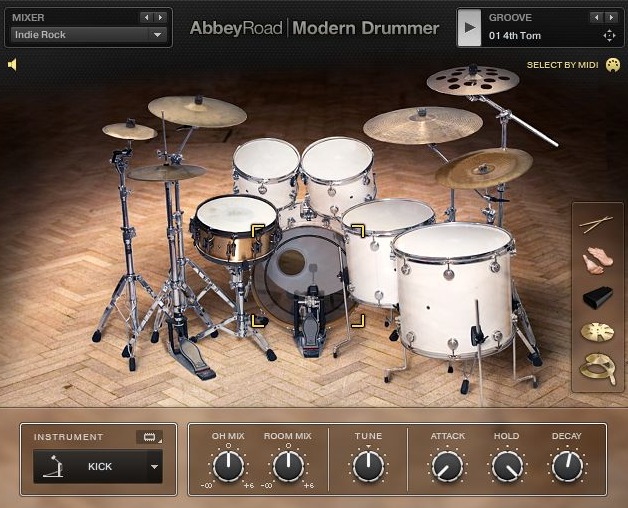Go to next groove

(611, 17)
